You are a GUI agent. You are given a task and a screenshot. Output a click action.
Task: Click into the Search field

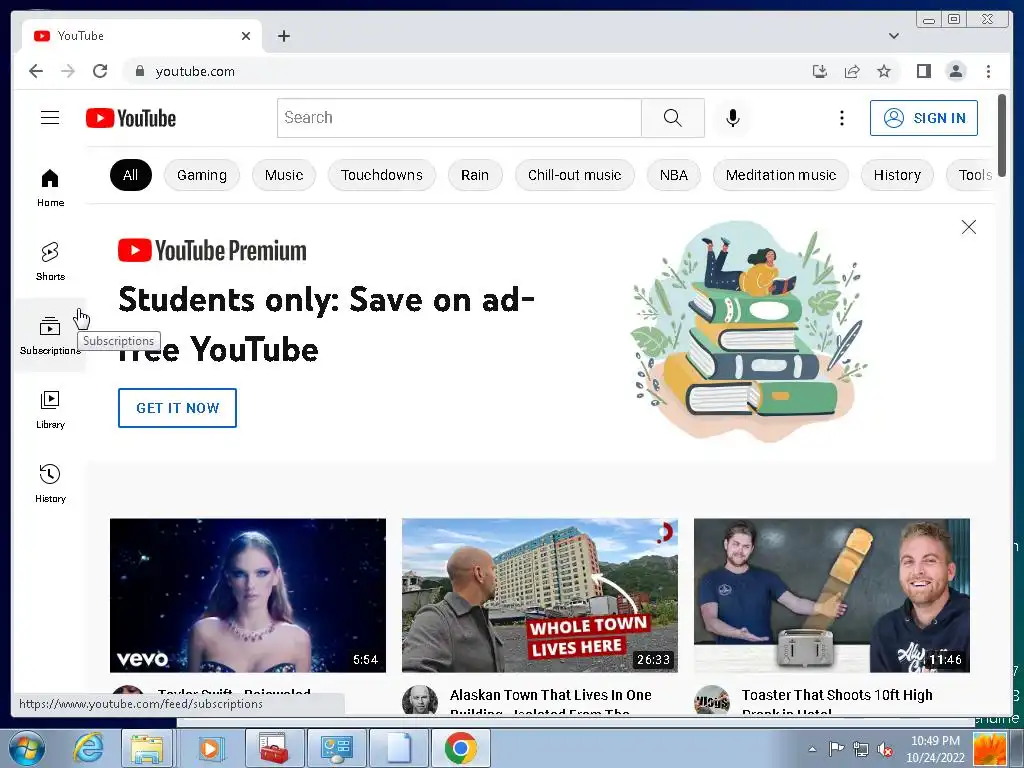click(x=459, y=118)
